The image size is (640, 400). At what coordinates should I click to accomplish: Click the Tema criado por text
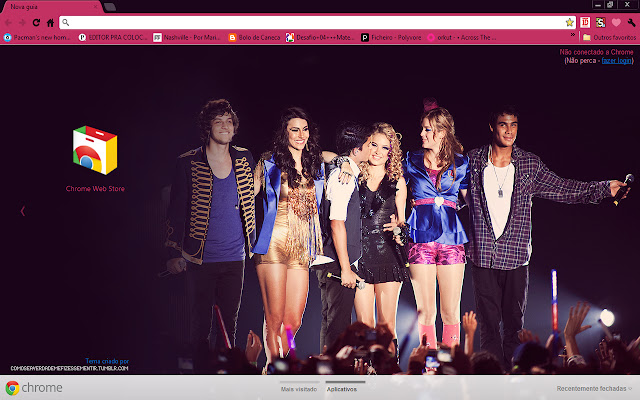click(107, 361)
